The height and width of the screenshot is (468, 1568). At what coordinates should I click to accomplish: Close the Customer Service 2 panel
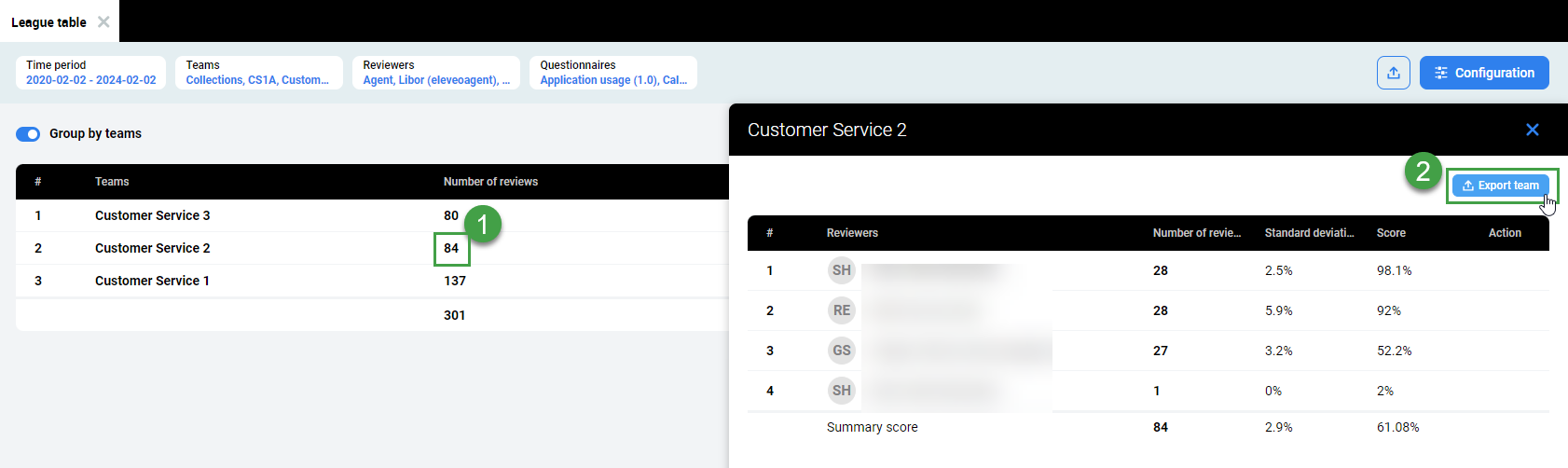coord(1532,130)
